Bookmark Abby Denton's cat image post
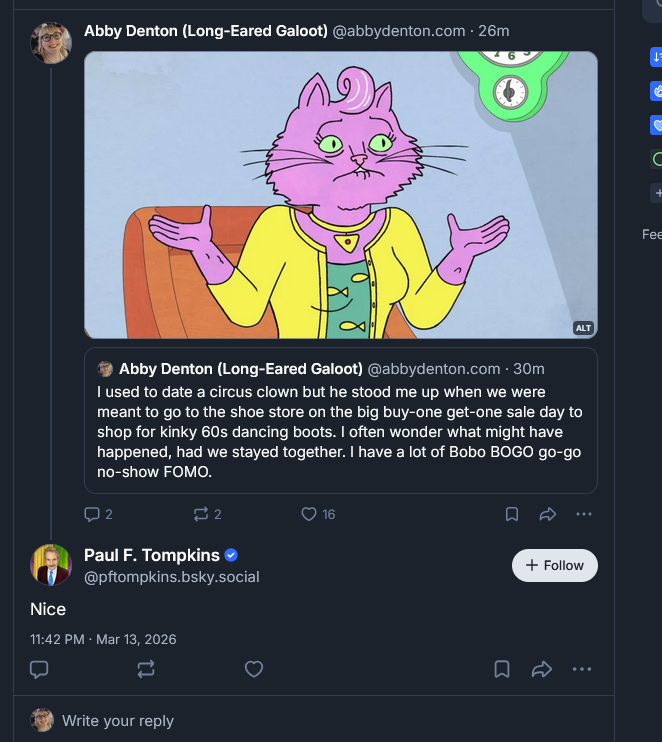This screenshot has height=742, width=662. tap(511, 514)
